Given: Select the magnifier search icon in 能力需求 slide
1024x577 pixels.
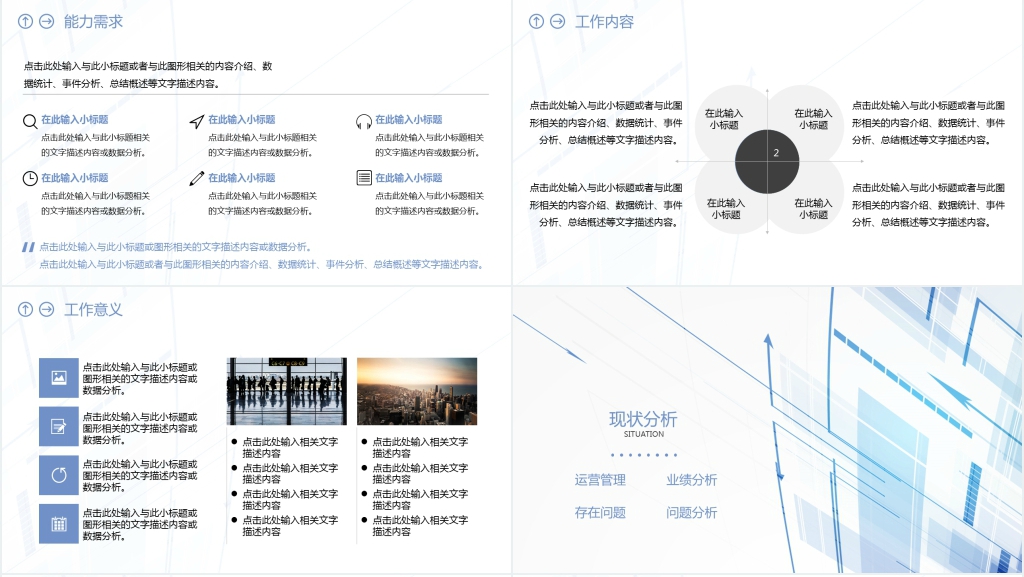Looking at the screenshot, I should [x=30, y=121].
